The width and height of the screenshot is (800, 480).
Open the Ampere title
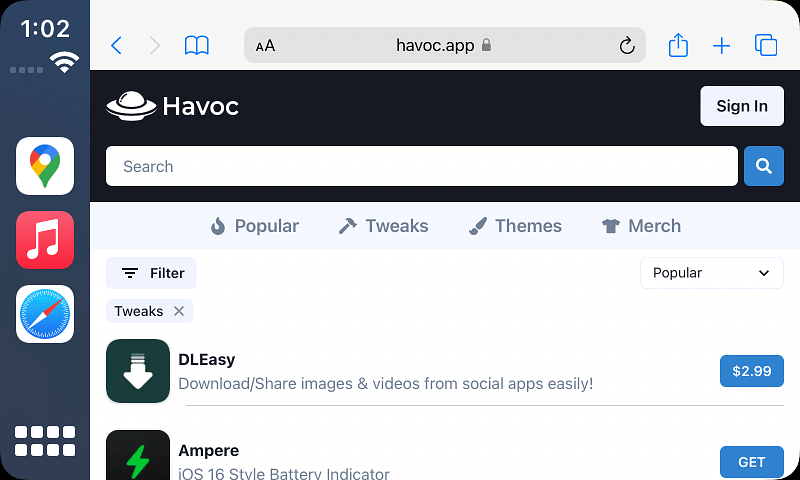209,450
